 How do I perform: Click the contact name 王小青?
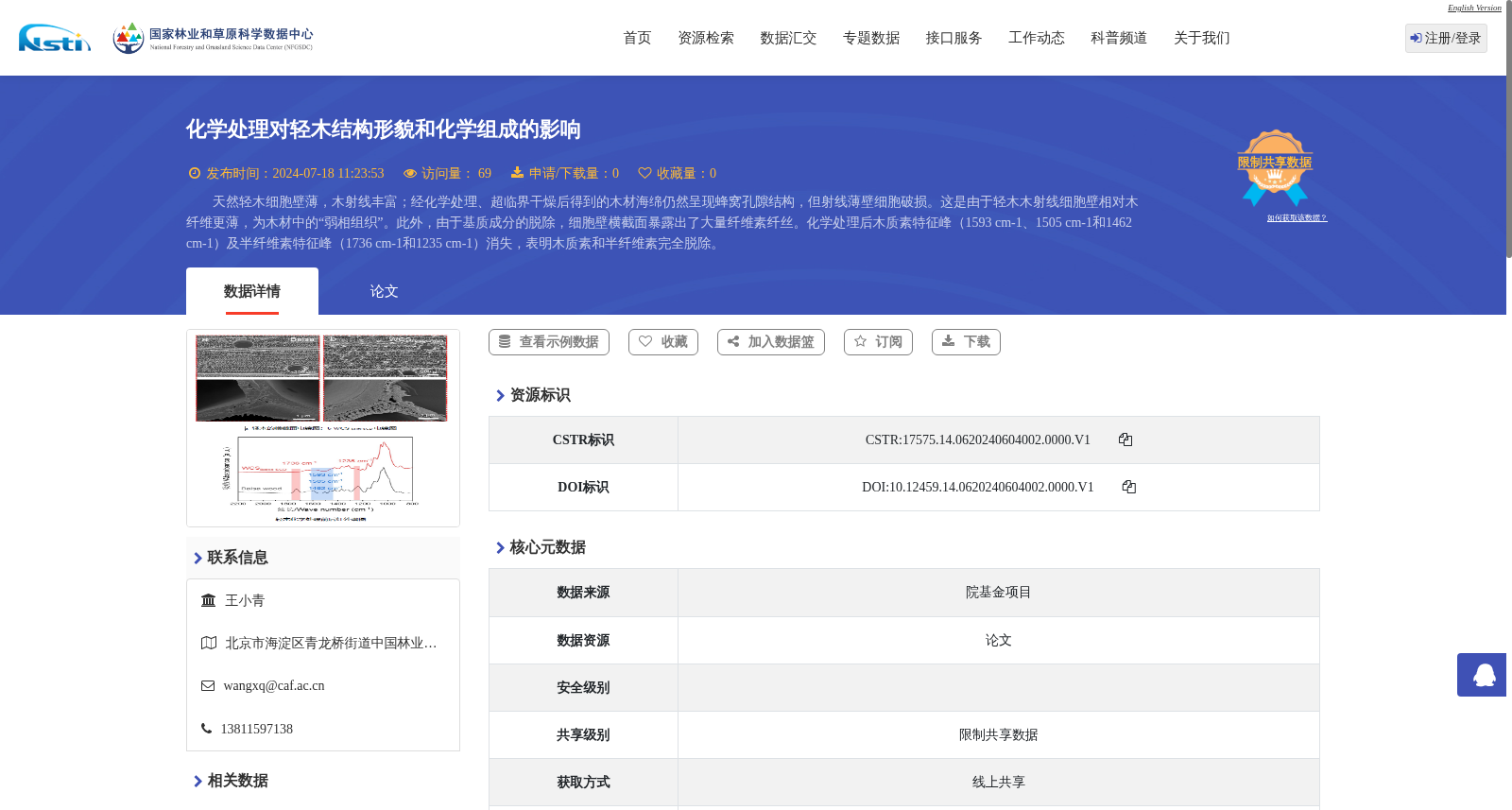(x=245, y=600)
